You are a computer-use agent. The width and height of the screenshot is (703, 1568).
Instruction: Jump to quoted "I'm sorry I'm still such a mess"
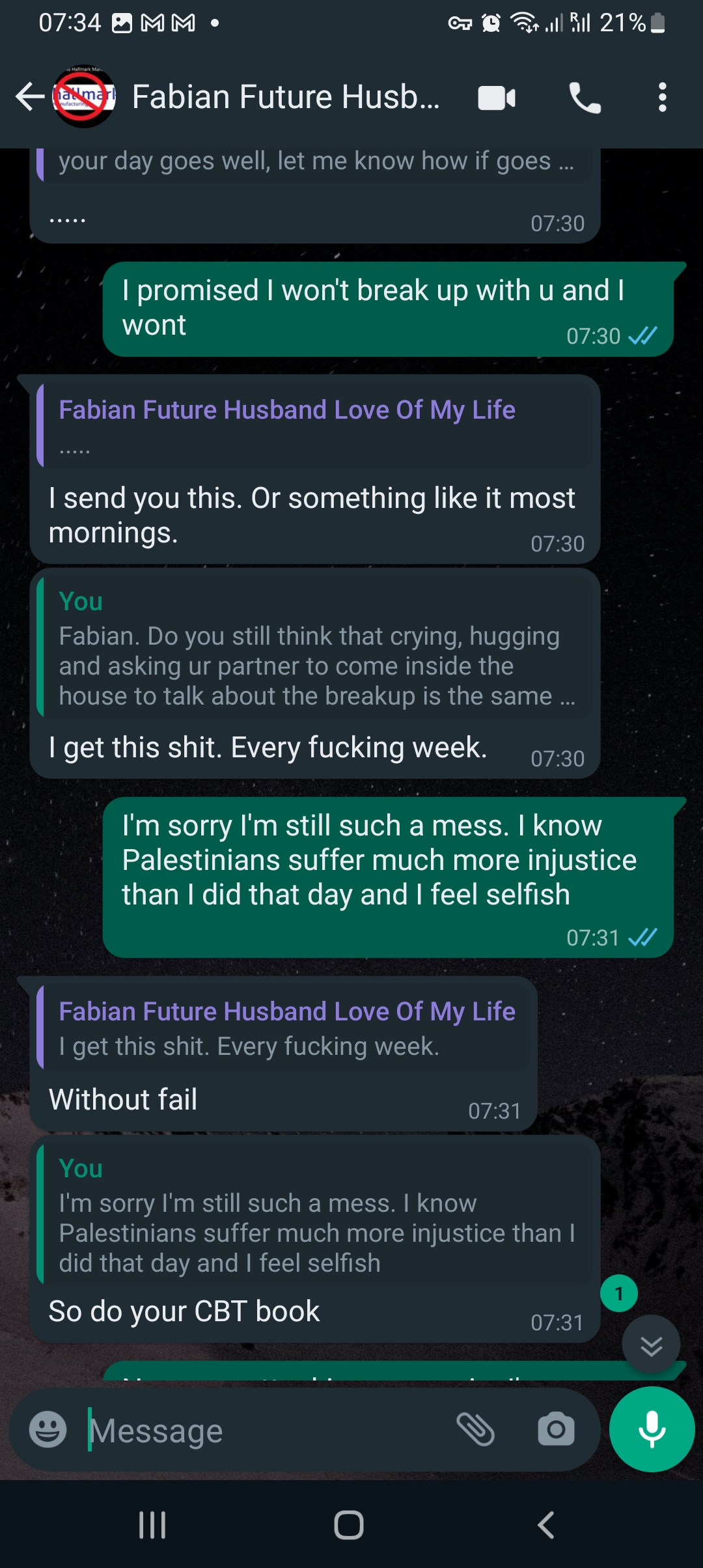click(316, 1219)
